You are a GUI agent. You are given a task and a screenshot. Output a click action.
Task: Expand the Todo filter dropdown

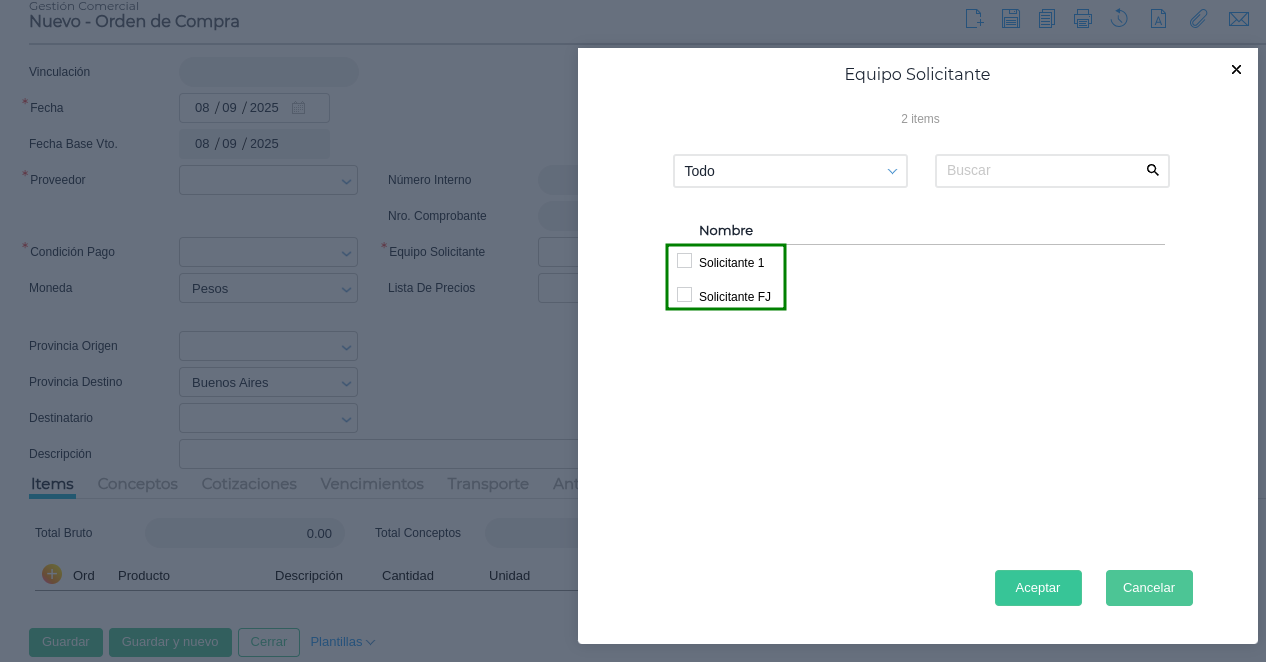coord(790,171)
